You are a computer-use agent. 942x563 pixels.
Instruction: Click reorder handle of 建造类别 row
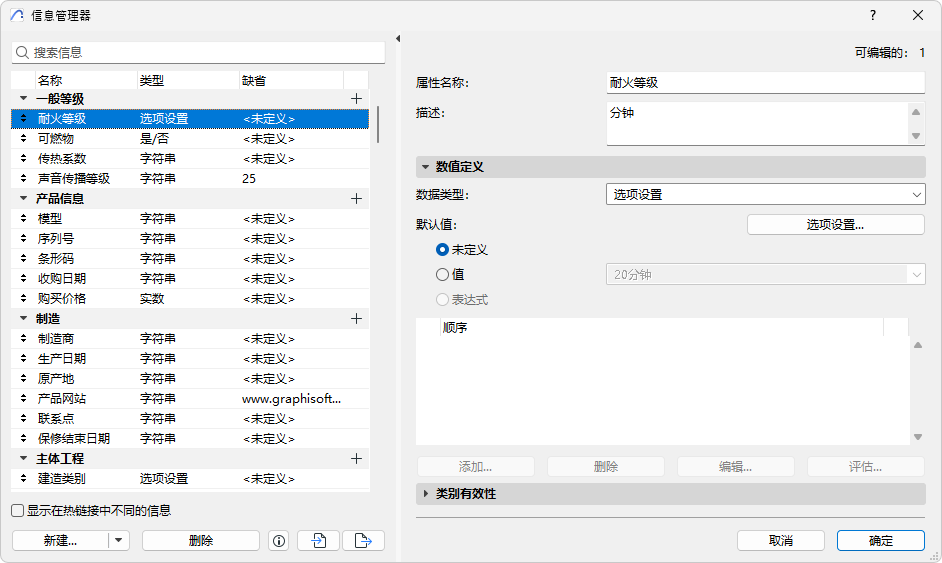[23, 479]
